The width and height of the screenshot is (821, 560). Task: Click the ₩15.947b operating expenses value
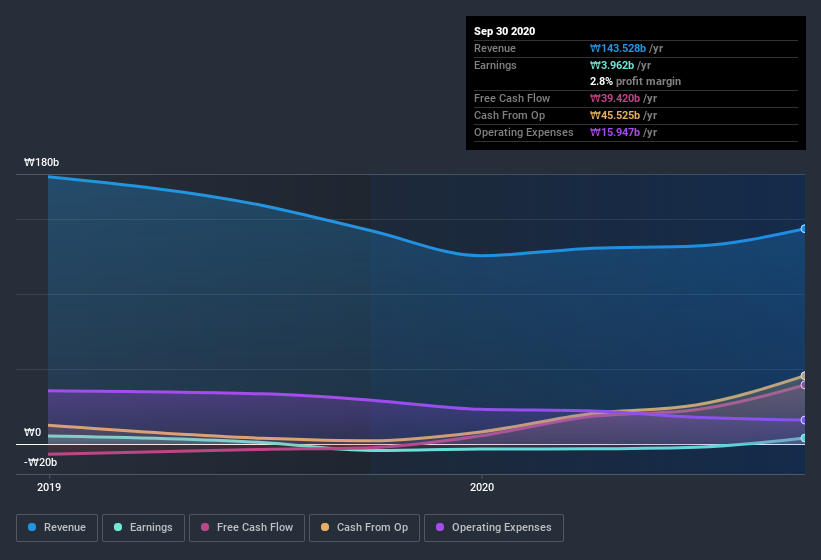(x=615, y=132)
